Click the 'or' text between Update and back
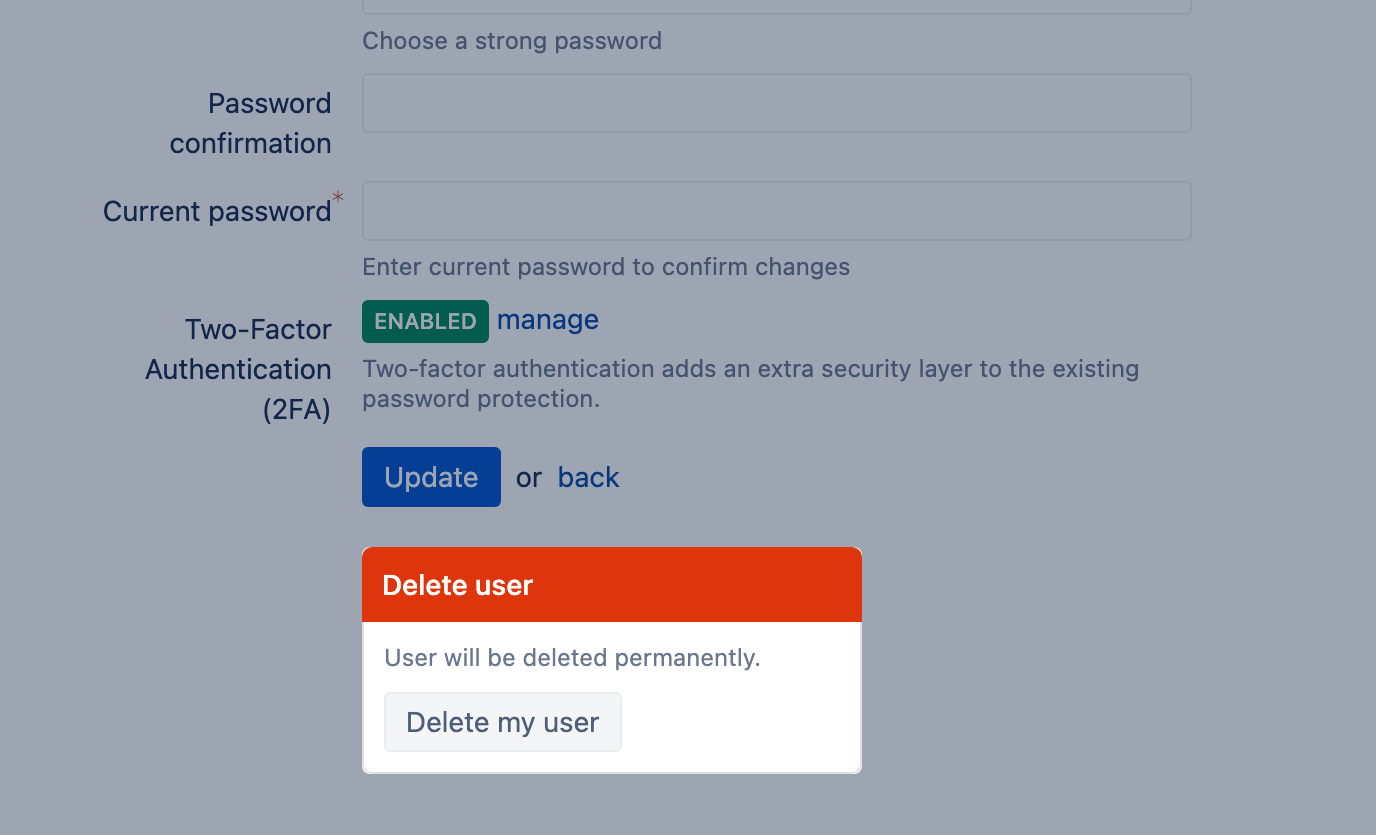1376x835 pixels. coord(529,478)
